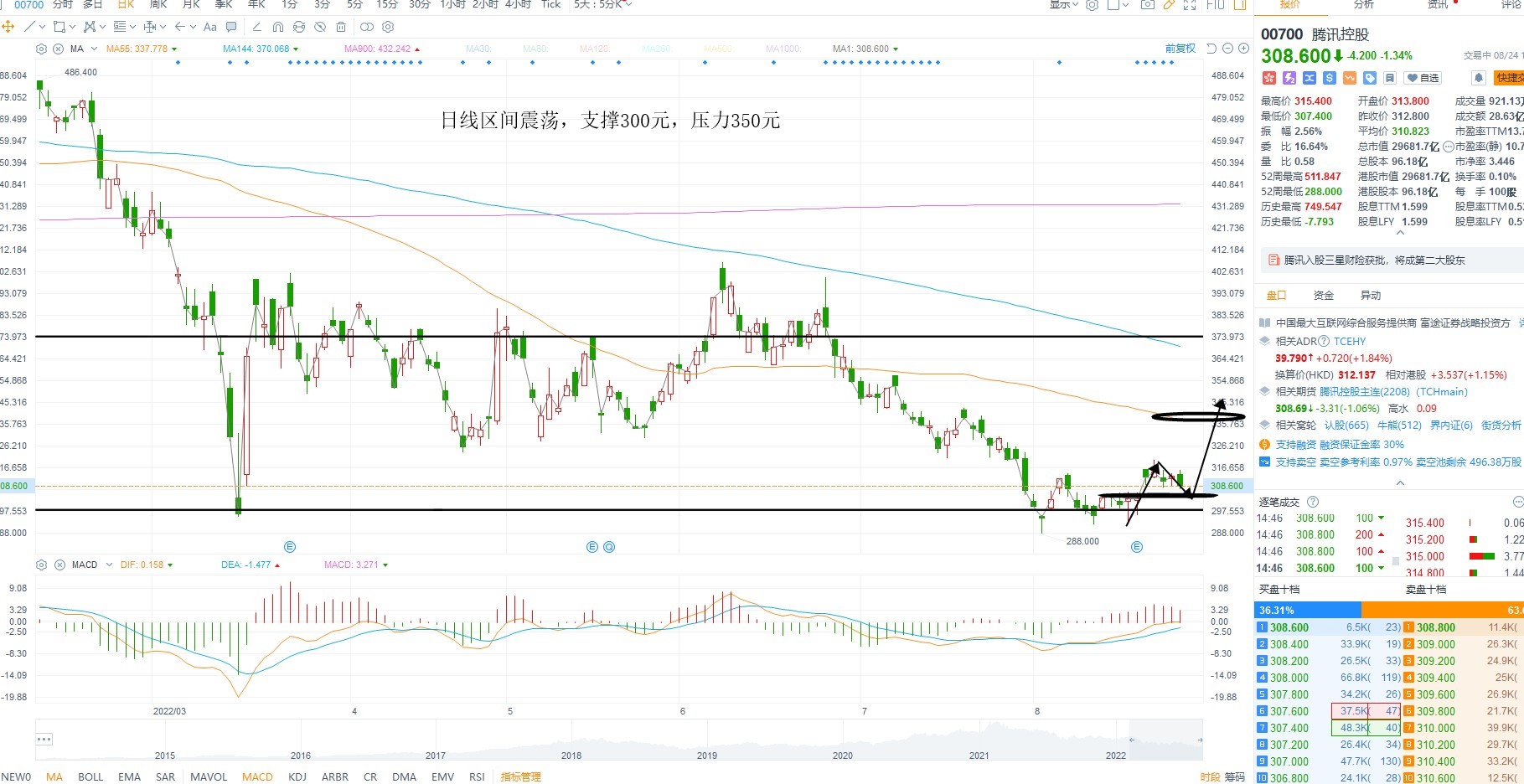Toggle MA55 line visibility
The image size is (1524, 784).
click(141, 49)
